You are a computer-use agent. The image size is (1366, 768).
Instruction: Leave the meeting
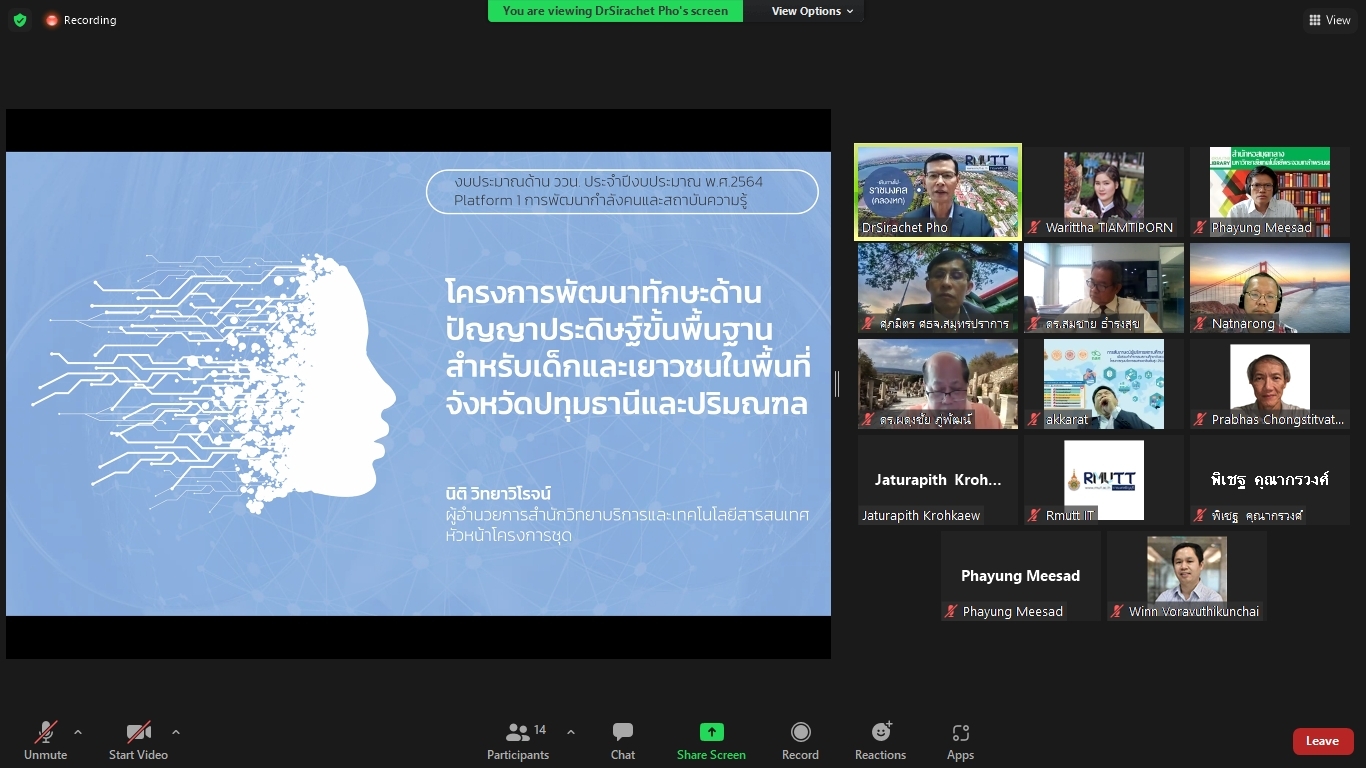tap(1322, 741)
